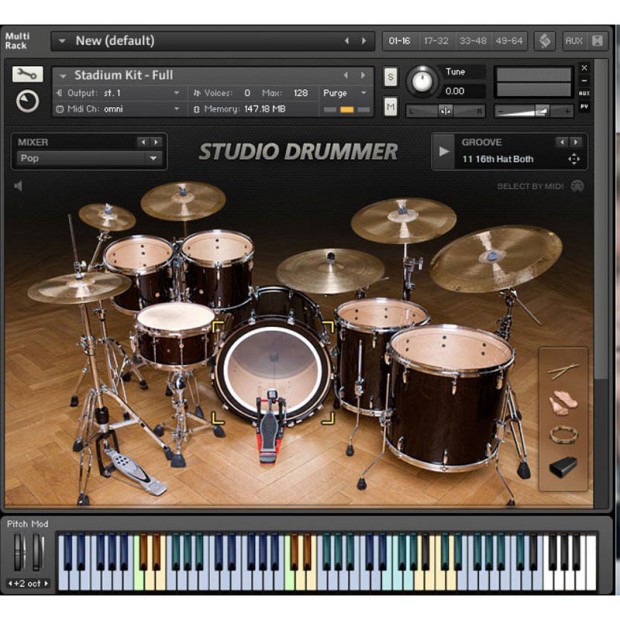The height and width of the screenshot is (620, 620).
Task: Click the Tune value 0.00
Action: [x=455, y=91]
